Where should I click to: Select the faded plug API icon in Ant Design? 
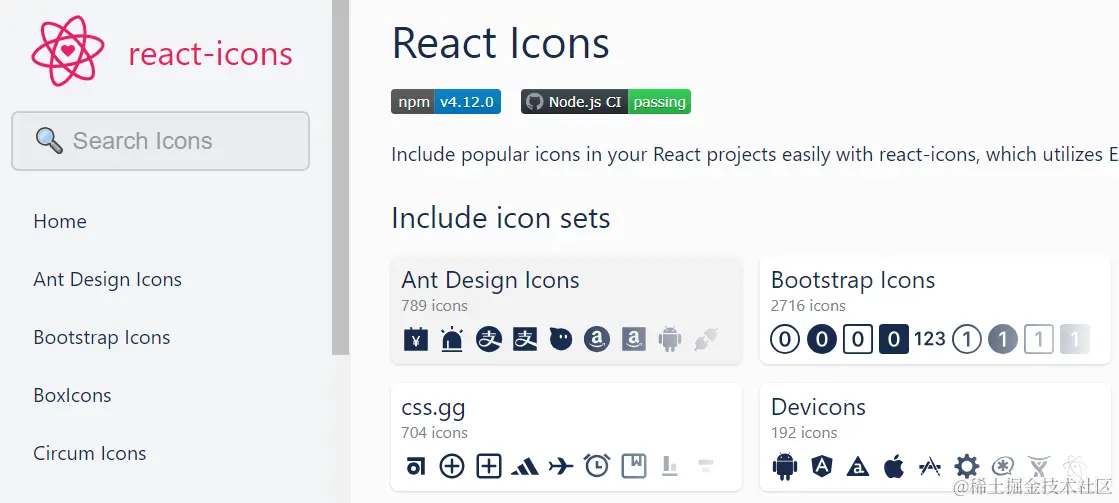click(707, 339)
